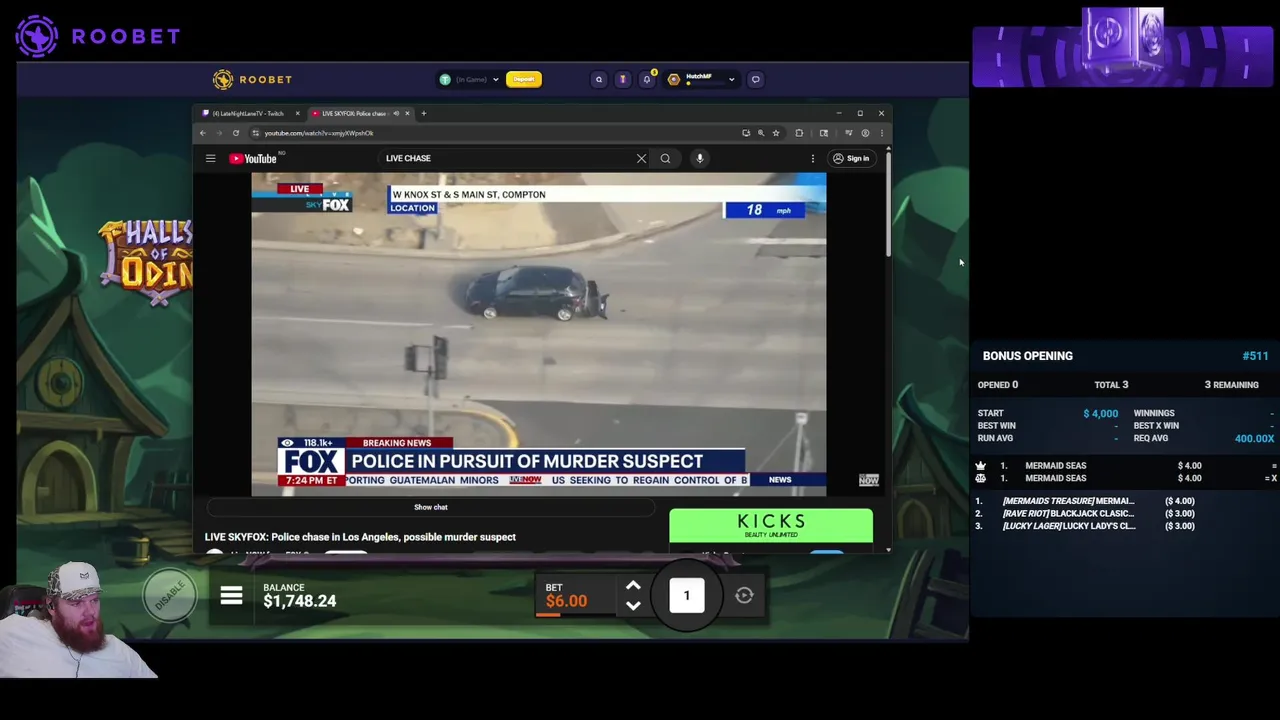This screenshot has width=1280, height=720.
Task: Open site info icon beside the URL
Action: click(256, 133)
